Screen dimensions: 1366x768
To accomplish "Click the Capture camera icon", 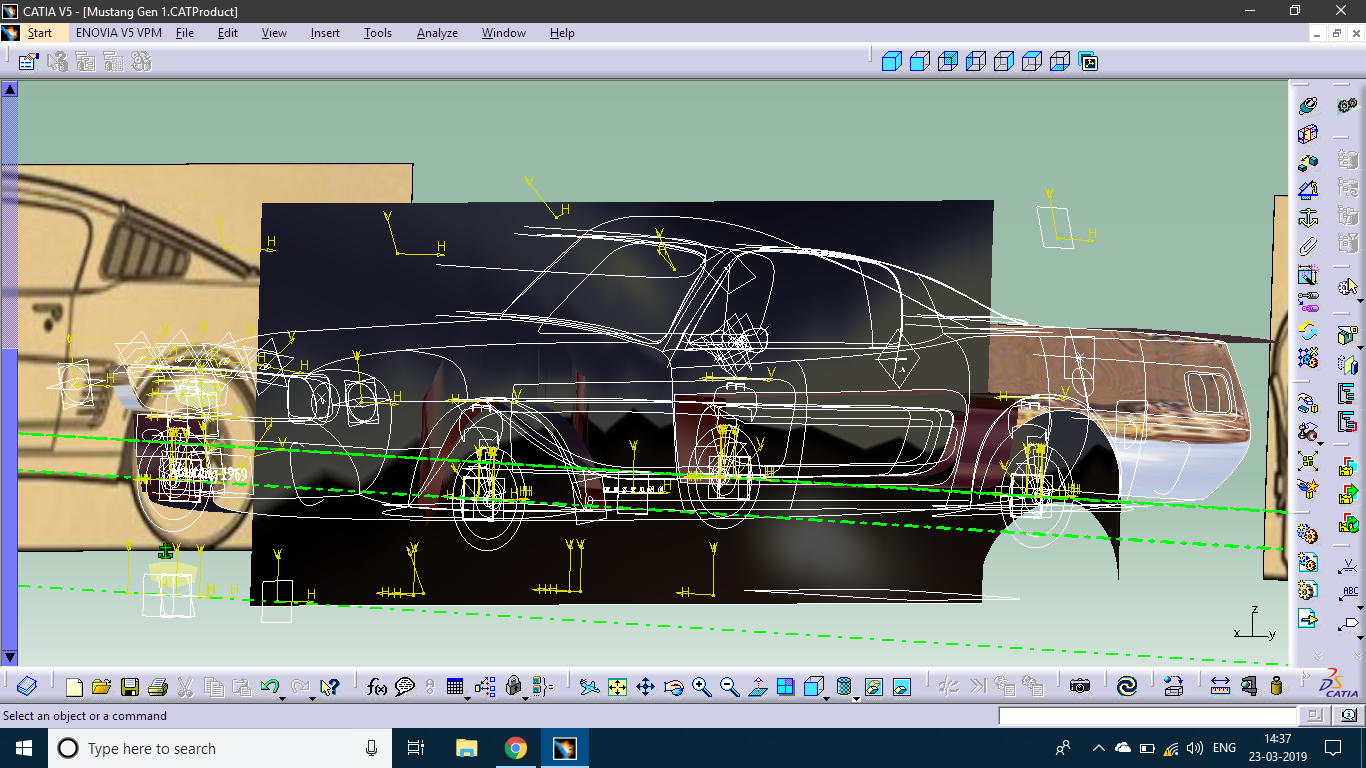I will point(1079,687).
